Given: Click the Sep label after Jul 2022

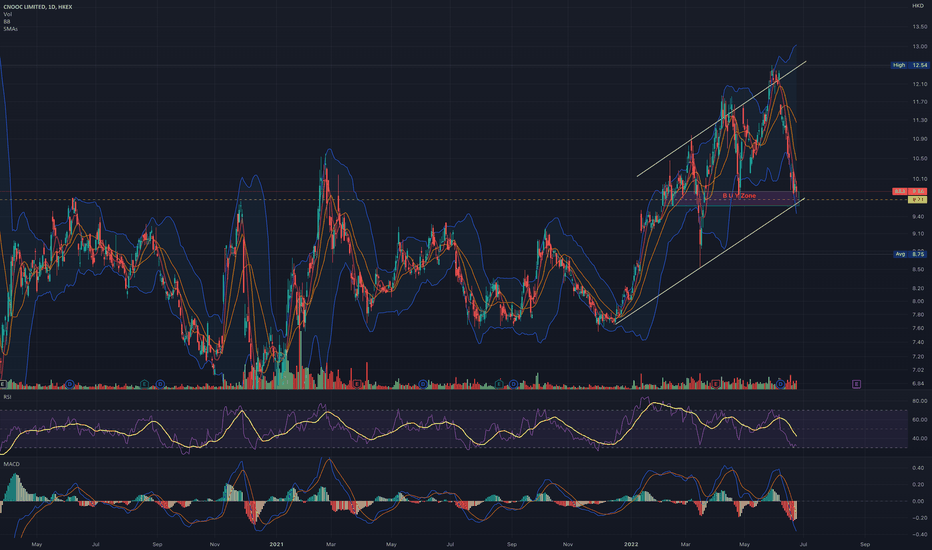Looking at the screenshot, I should (865, 544).
